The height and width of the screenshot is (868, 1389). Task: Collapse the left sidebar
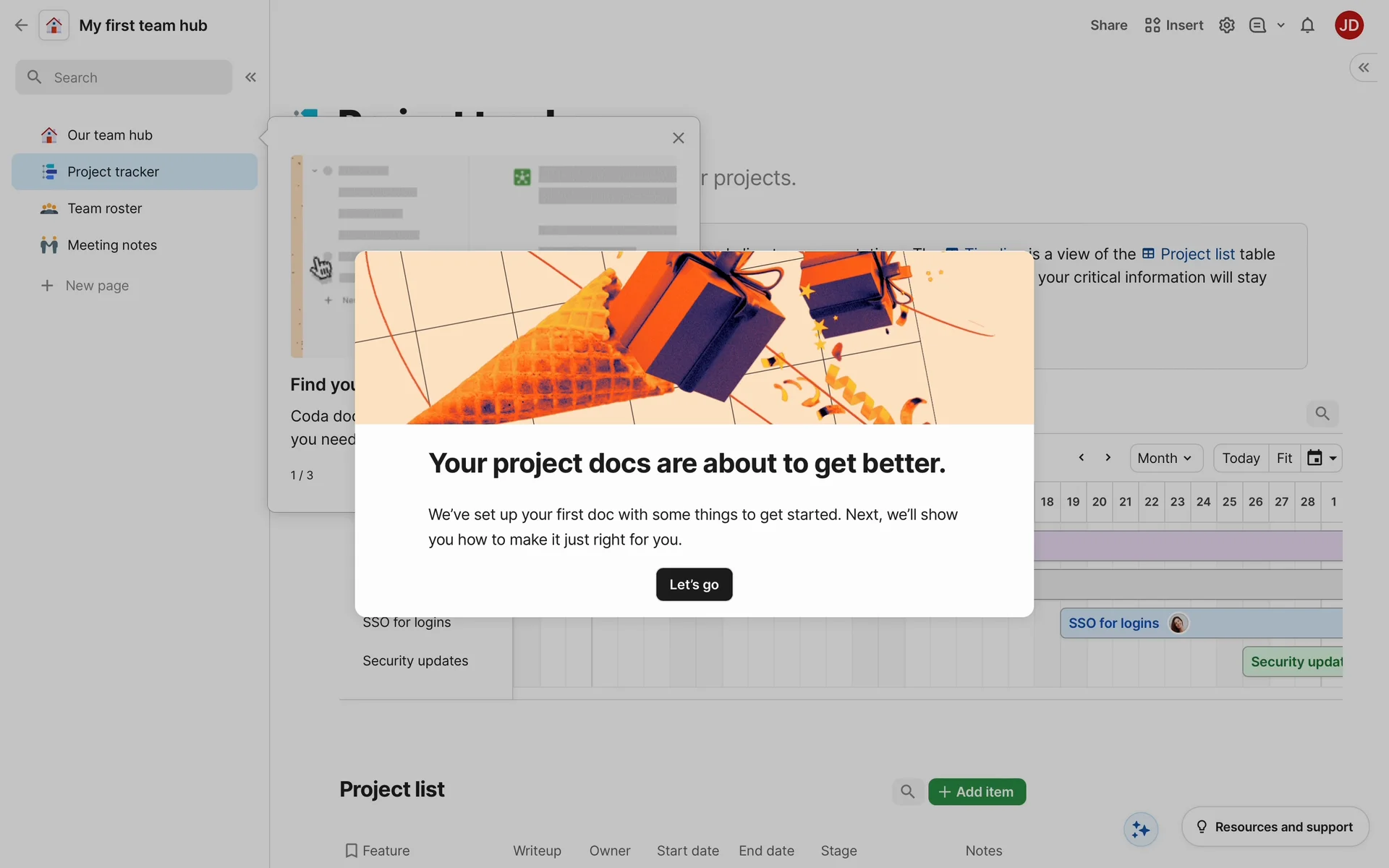point(250,77)
